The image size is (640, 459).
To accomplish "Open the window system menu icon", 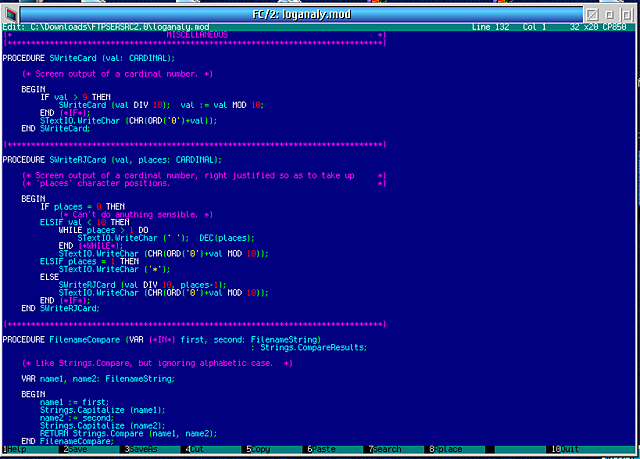I will tap(11, 15).
